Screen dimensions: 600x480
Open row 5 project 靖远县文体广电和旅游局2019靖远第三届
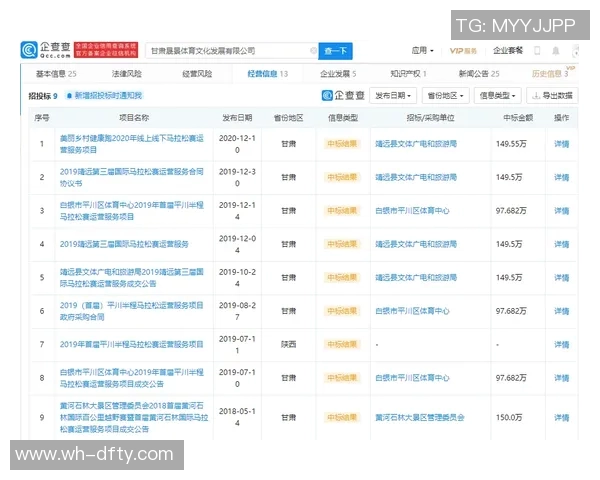tap(132, 278)
